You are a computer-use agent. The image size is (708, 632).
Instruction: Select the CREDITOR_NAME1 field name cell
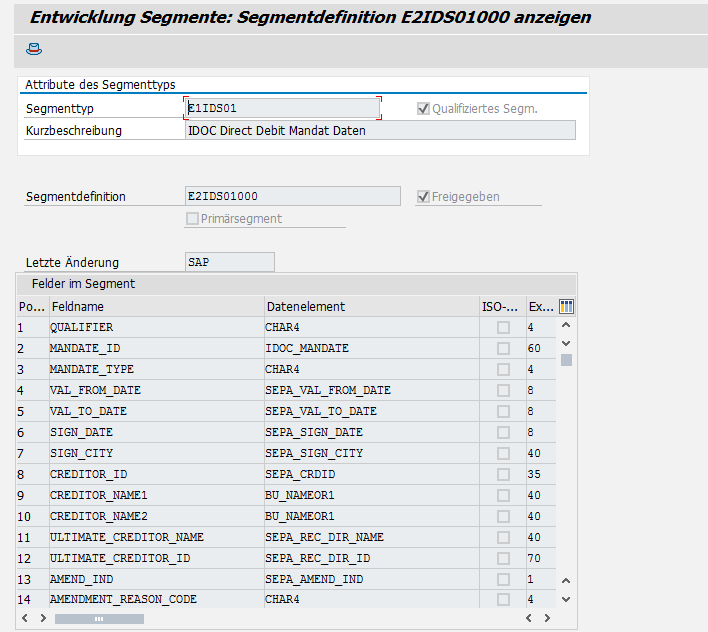156,495
